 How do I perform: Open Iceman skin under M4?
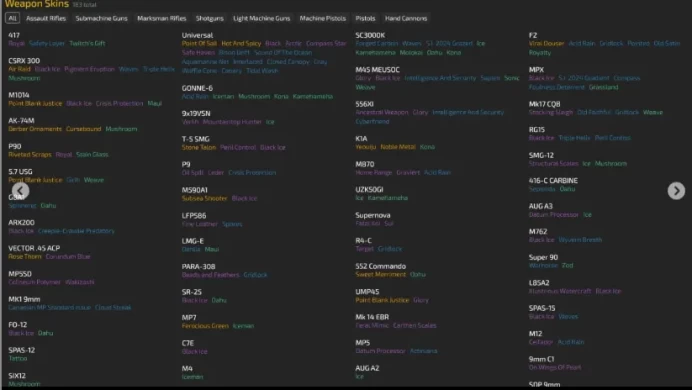pyautogui.click(x=192, y=377)
